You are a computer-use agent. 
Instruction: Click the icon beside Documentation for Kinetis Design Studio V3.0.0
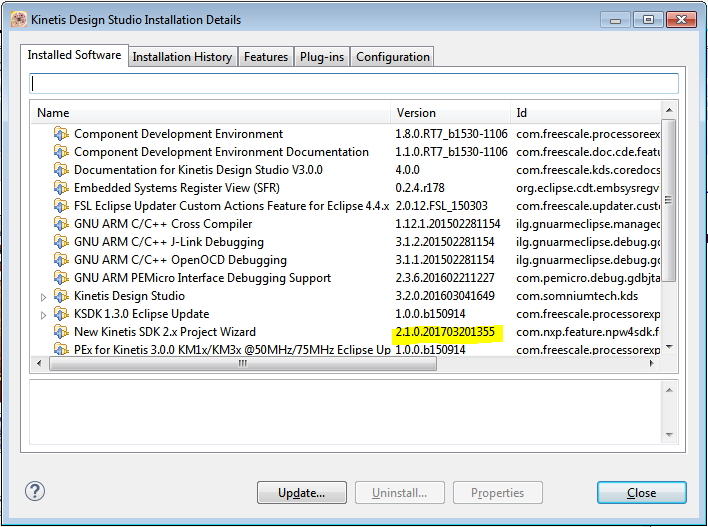[x=61, y=170]
